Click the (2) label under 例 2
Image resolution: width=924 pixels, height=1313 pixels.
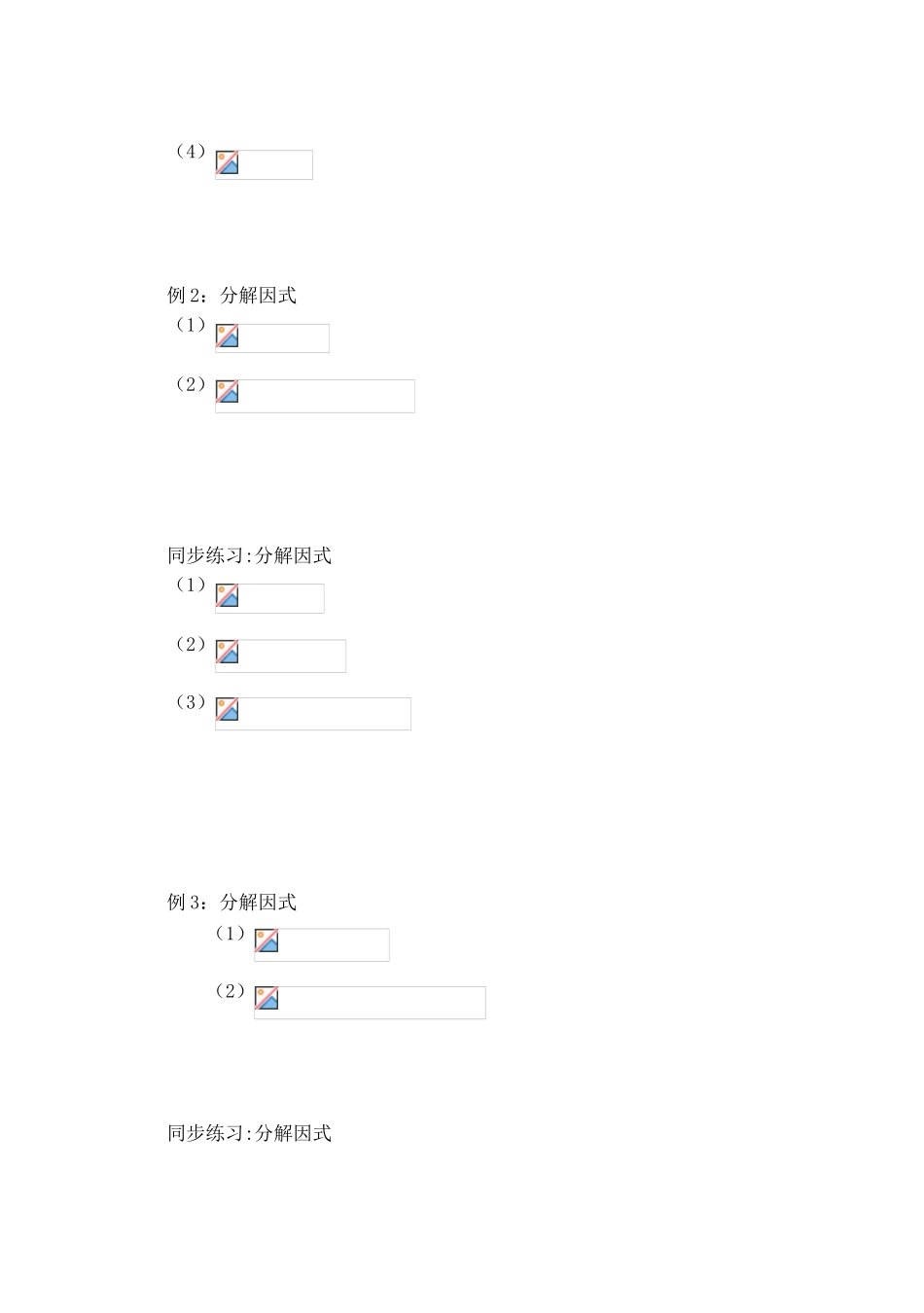pyautogui.click(x=191, y=384)
